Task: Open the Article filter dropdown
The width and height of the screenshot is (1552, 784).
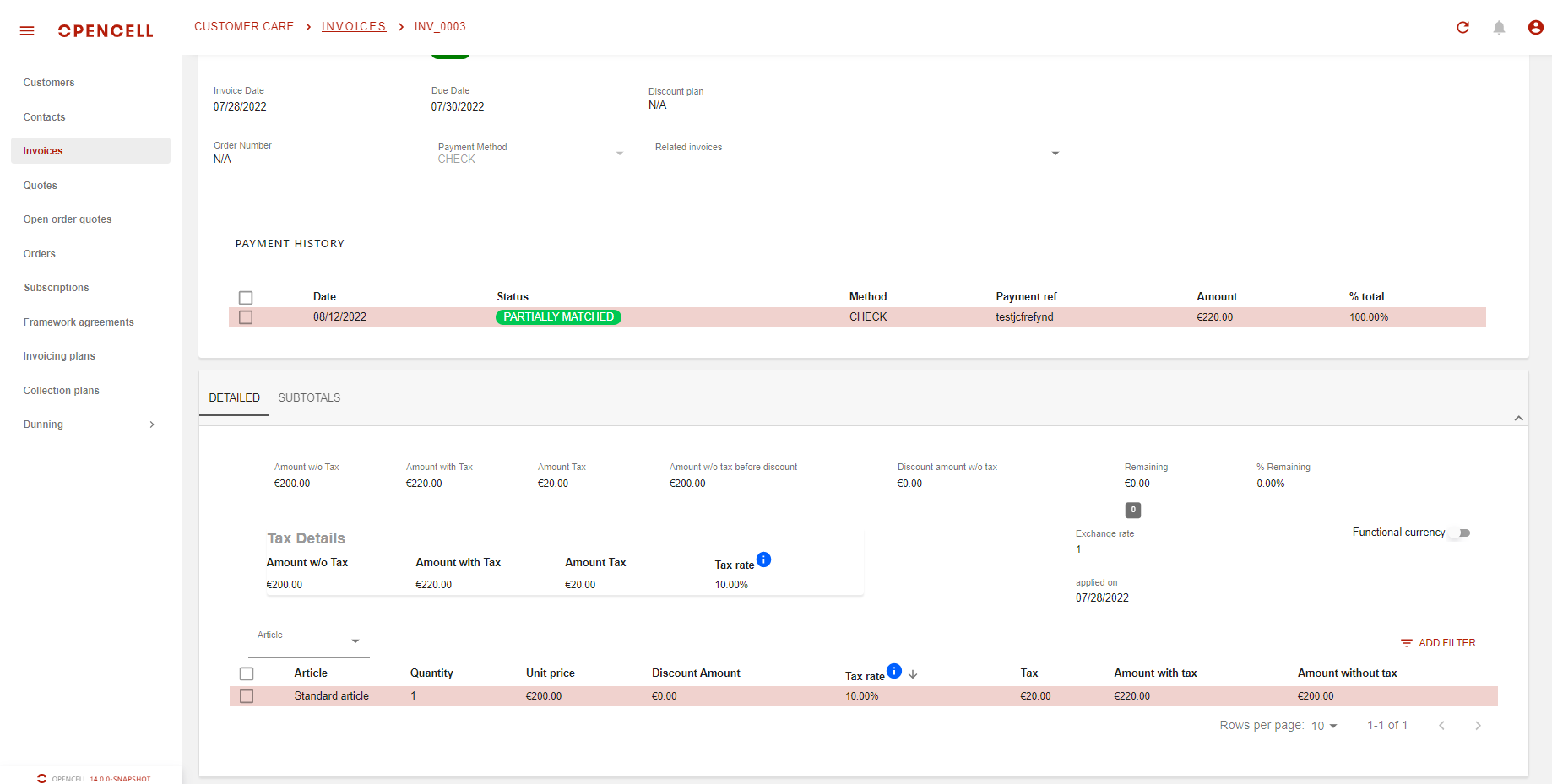Action: [x=355, y=641]
